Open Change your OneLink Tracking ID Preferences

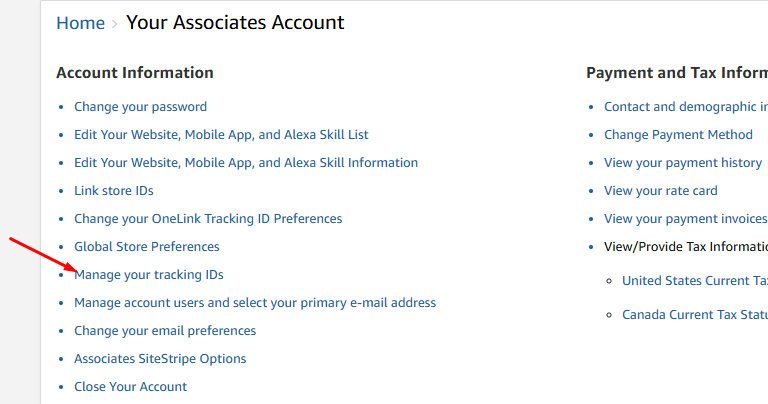coord(208,218)
